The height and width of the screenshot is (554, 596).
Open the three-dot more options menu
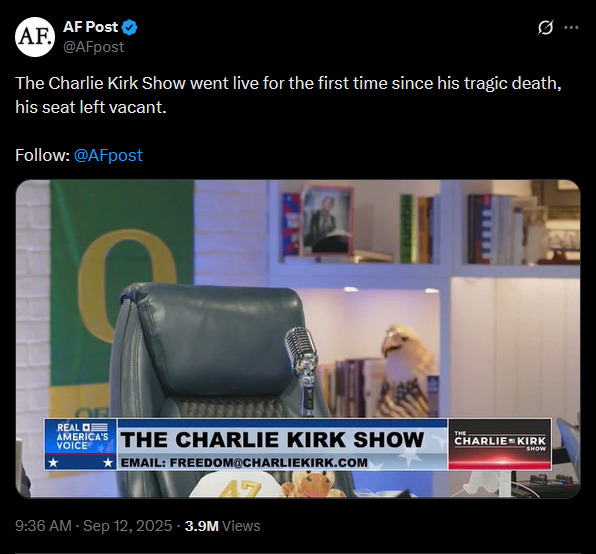tap(571, 27)
